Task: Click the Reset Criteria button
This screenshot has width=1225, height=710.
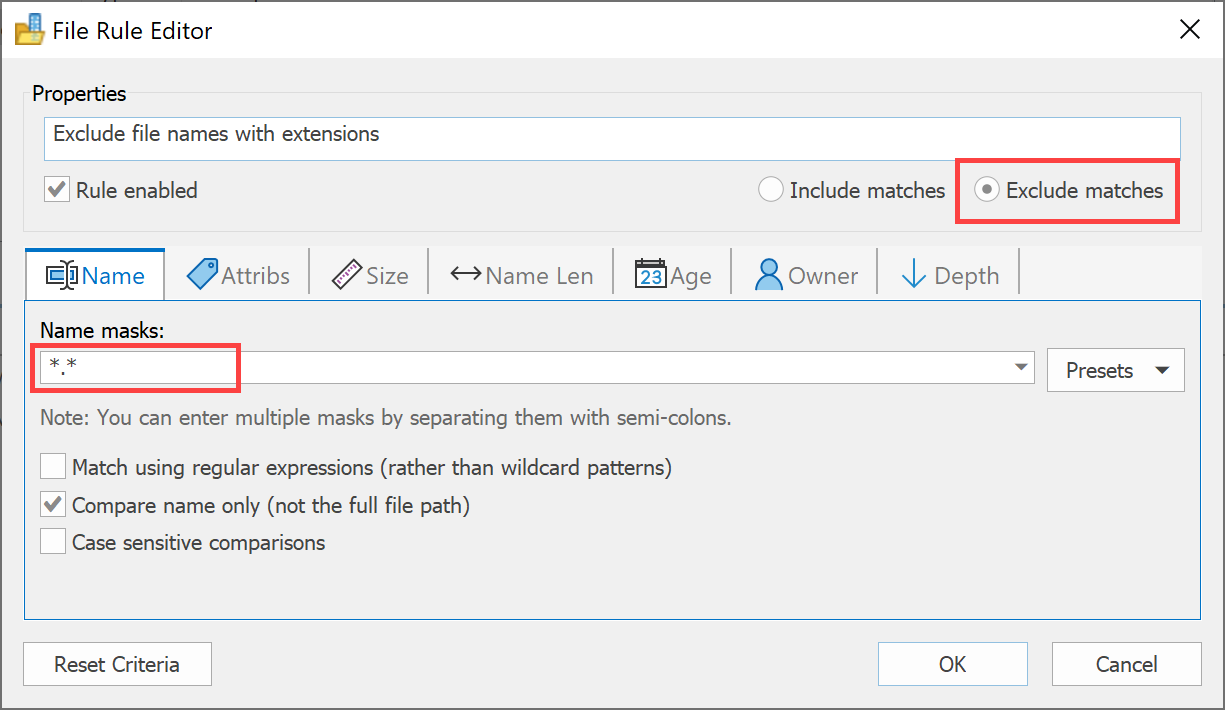Action: [x=117, y=664]
